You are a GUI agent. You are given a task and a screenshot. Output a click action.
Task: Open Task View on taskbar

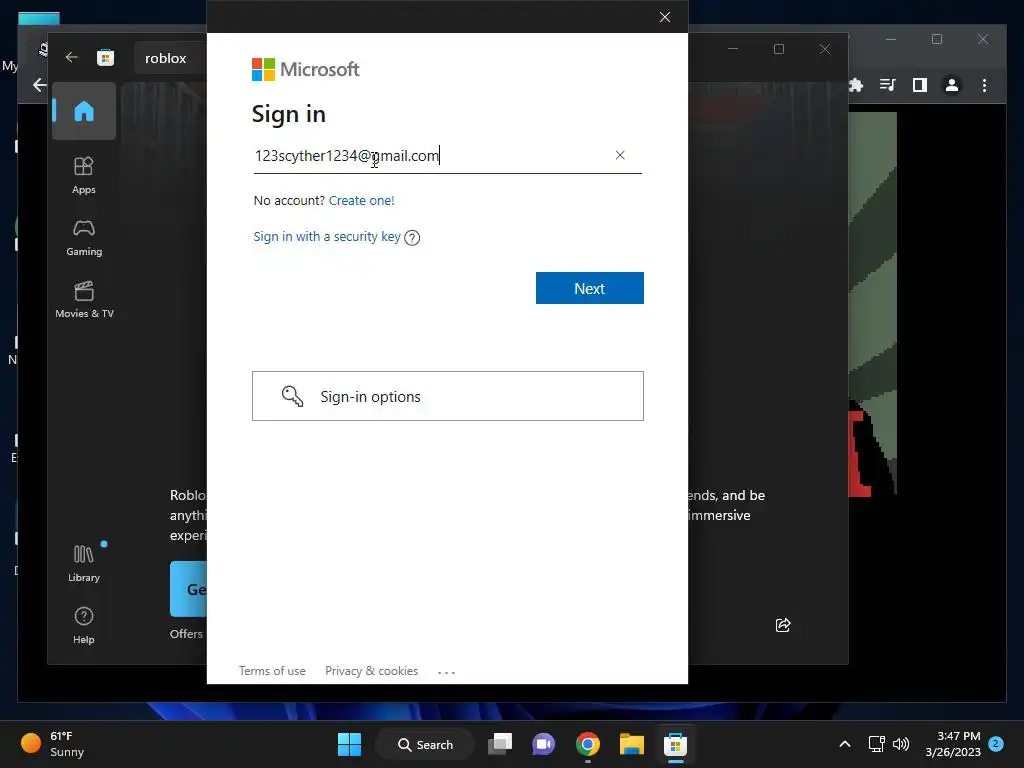(x=500, y=744)
